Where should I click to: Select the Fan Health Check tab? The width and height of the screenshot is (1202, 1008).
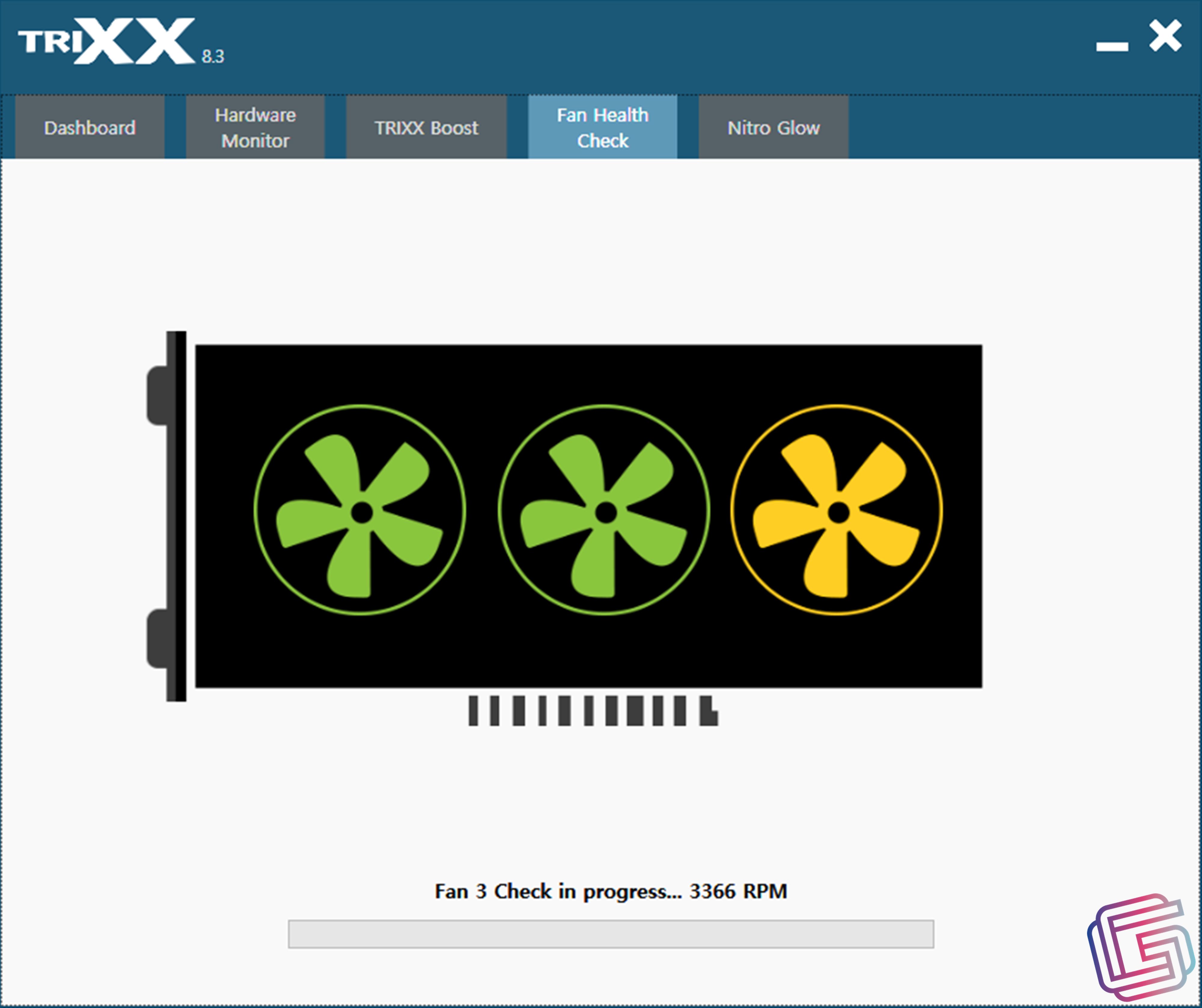pyautogui.click(x=603, y=127)
